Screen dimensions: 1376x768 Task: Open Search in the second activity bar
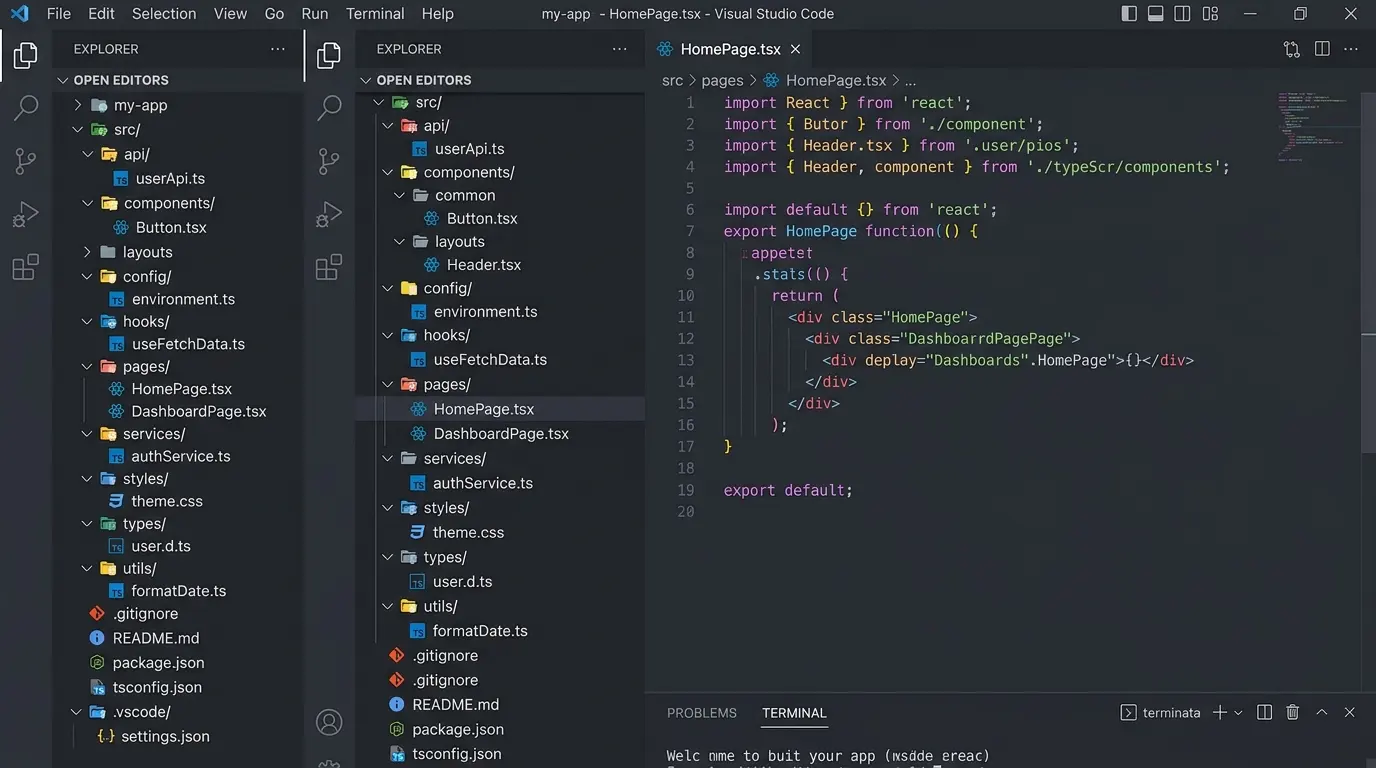click(329, 108)
